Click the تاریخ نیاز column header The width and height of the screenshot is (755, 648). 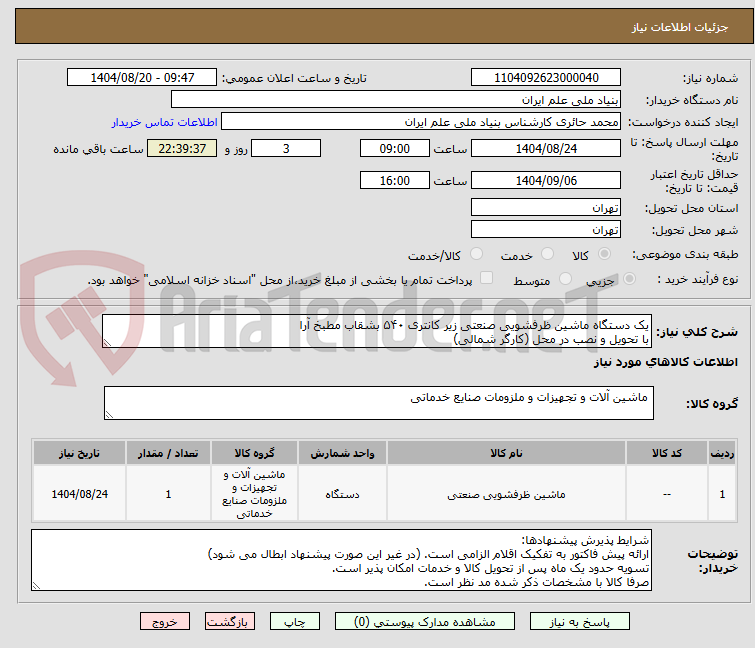79,453
